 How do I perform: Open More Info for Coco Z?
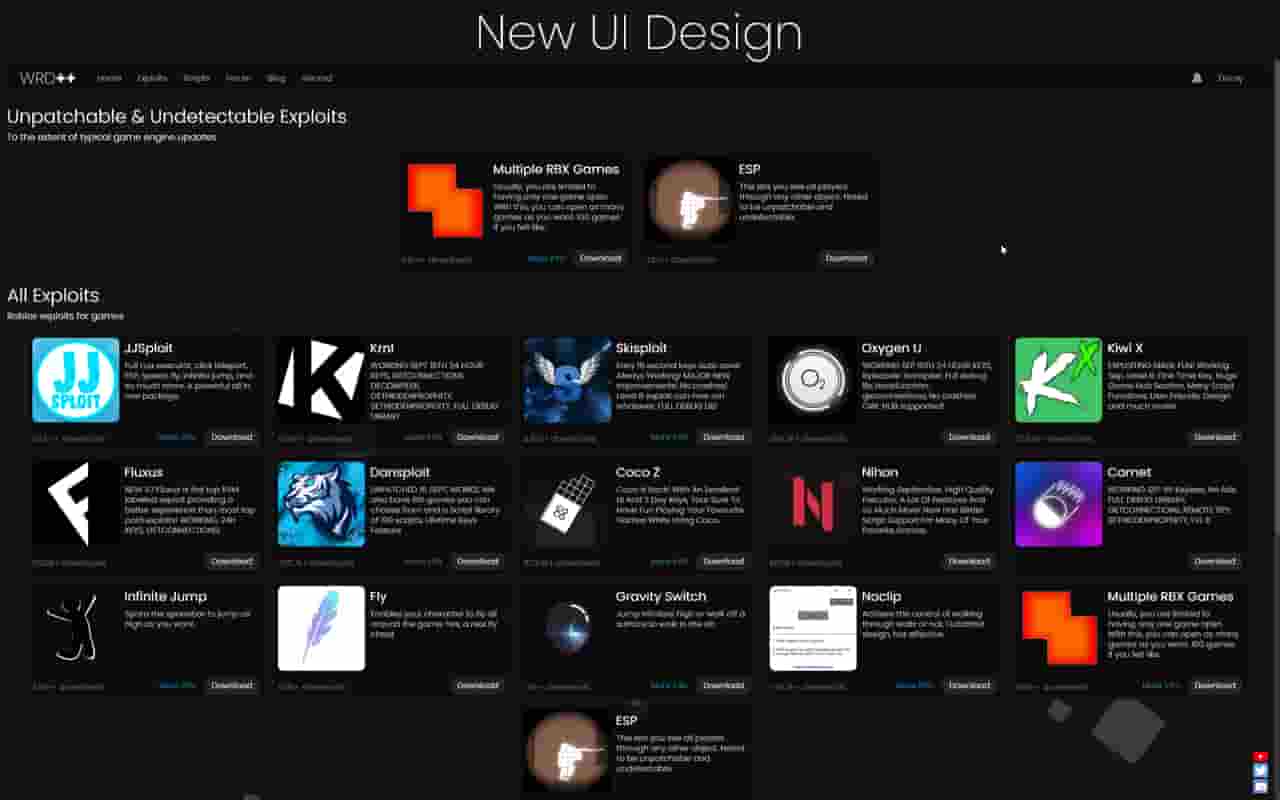tap(669, 561)
